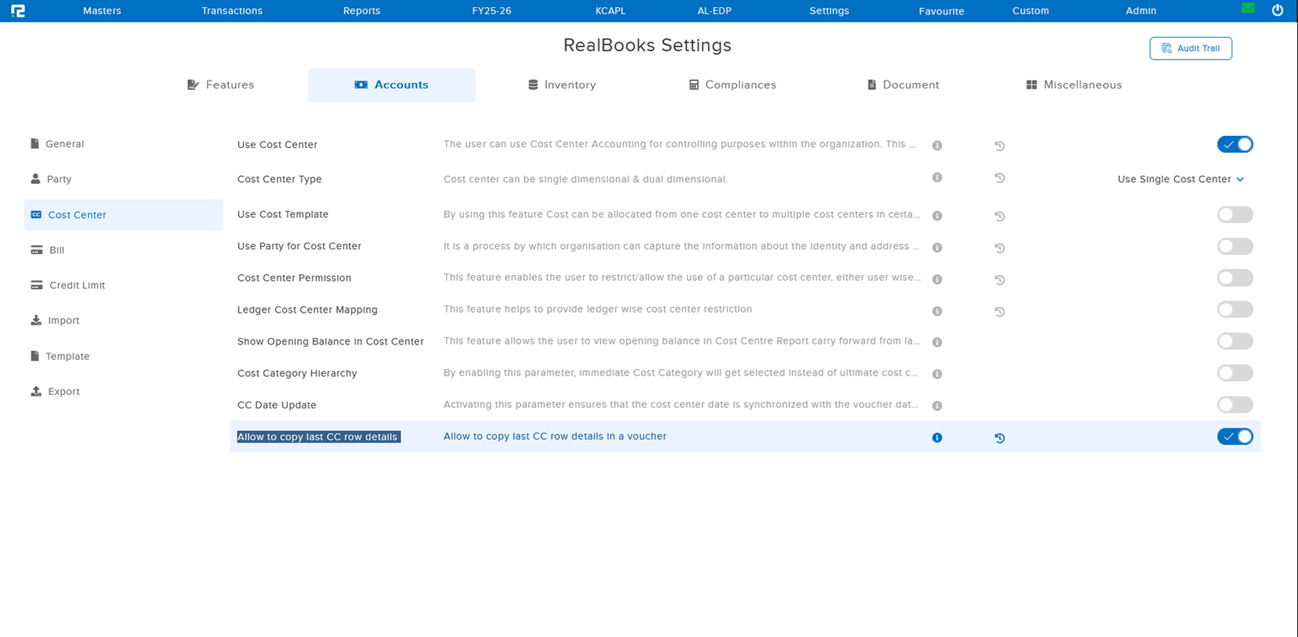Screen dimensions: 1298x637
Task: Go to the Document tab
Action: click(x=903, y=85)
